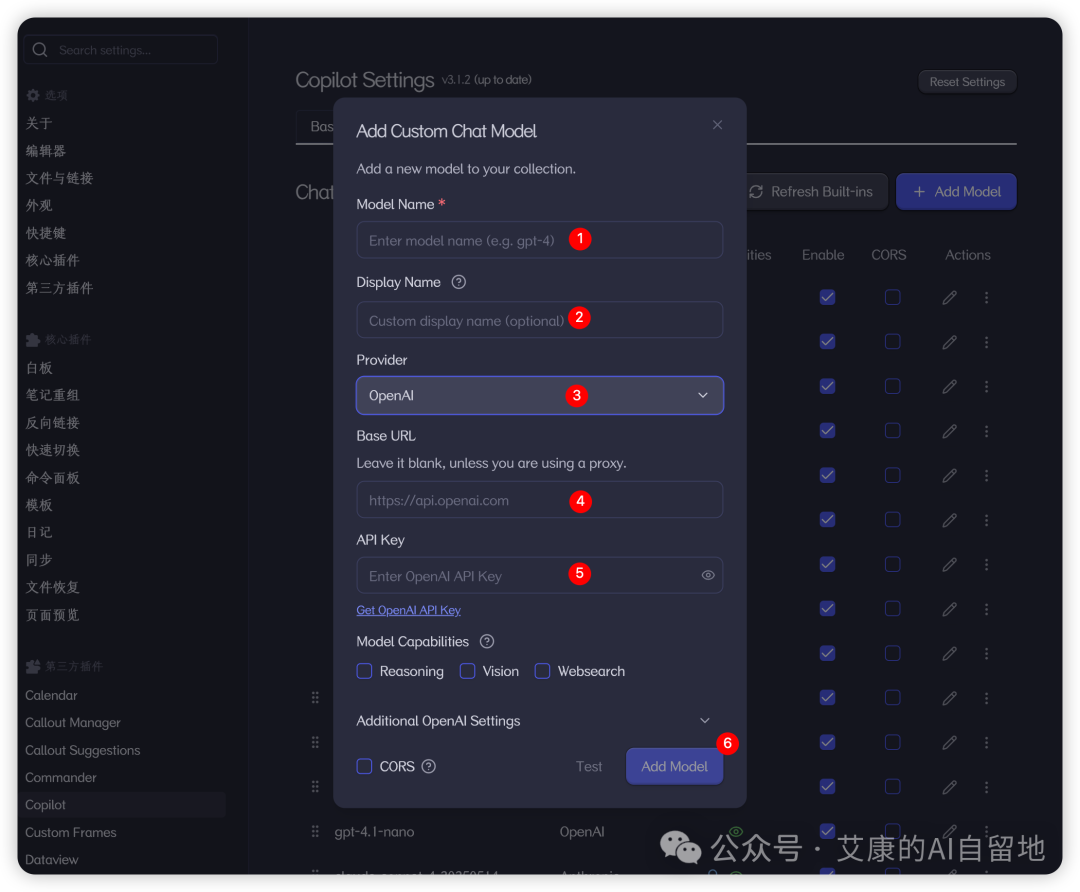Open Custom Frames plugin settings
This screenshot has height=892, width=1080.
click(x=71, y=832)
